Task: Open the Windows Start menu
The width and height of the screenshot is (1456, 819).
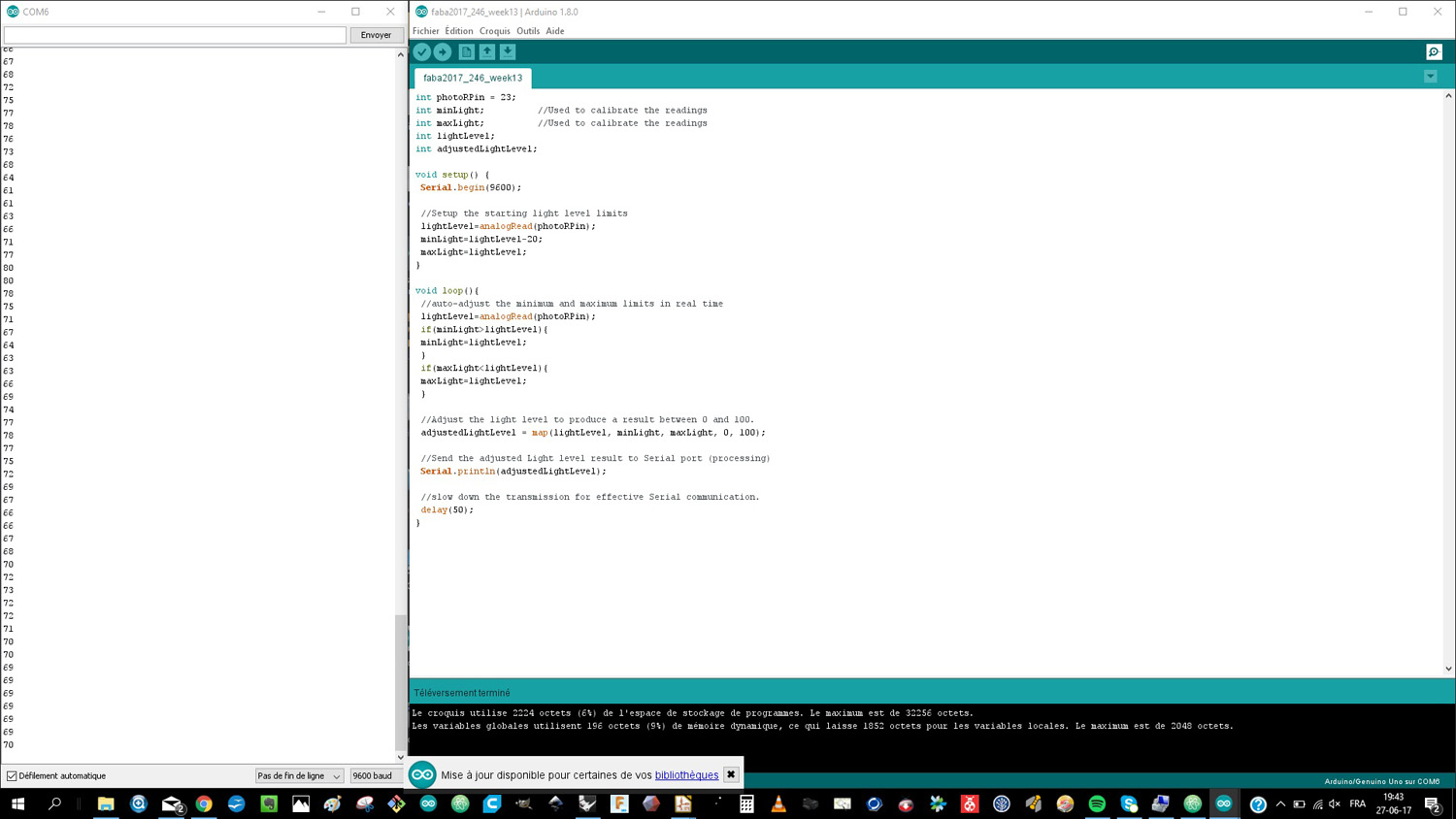Action: pyautogui.click(x=17, y=803)
